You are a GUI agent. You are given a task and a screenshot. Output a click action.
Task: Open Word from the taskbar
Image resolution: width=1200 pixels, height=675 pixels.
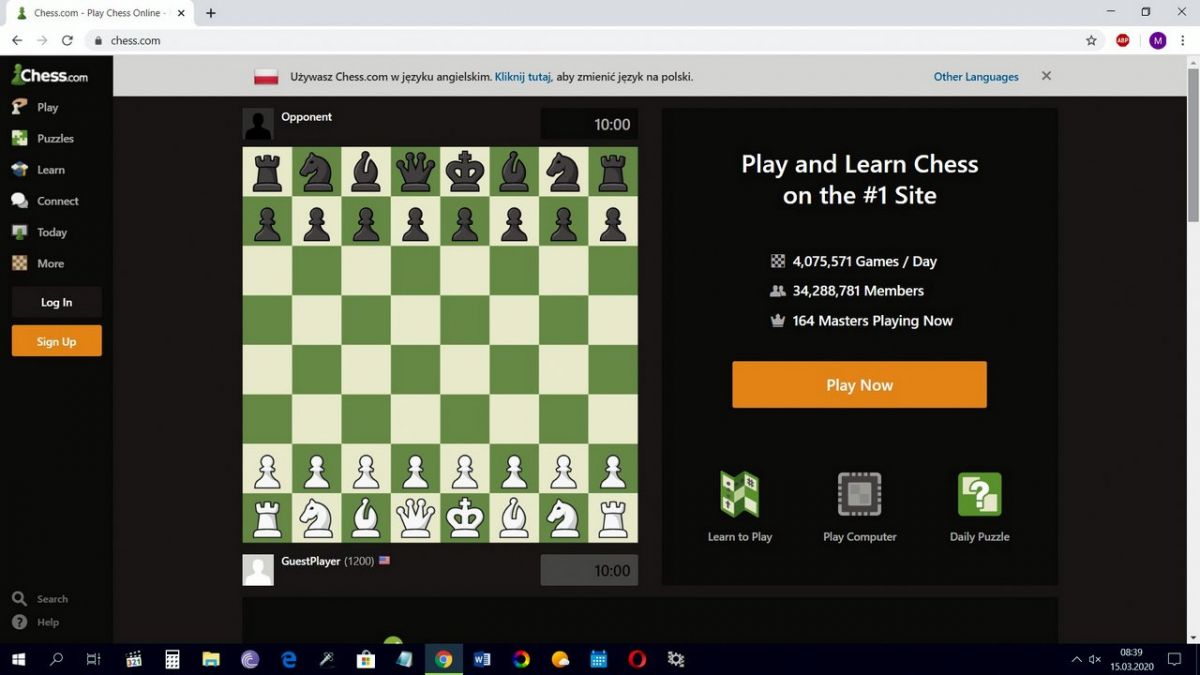tap(482, 659)
